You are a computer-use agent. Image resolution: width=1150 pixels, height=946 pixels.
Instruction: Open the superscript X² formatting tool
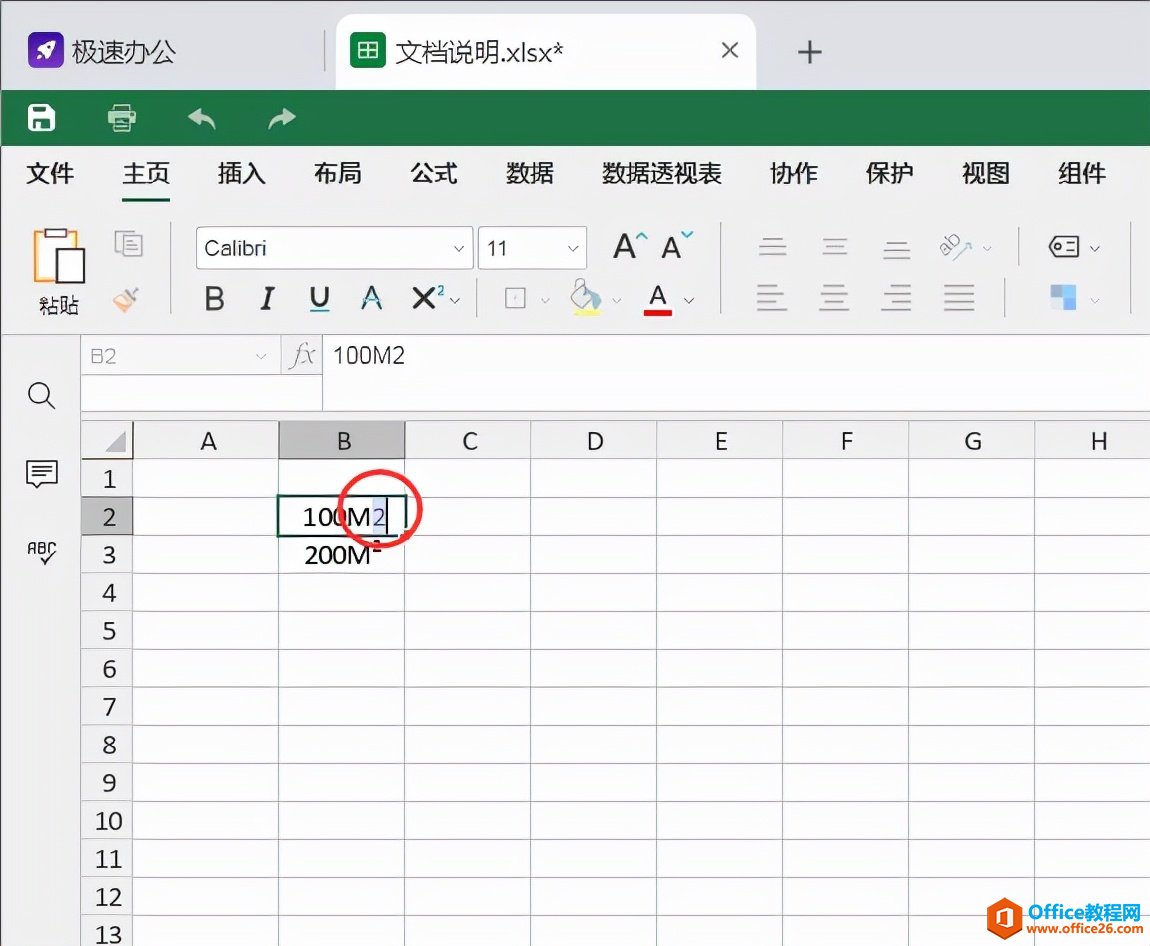[425, 298]
